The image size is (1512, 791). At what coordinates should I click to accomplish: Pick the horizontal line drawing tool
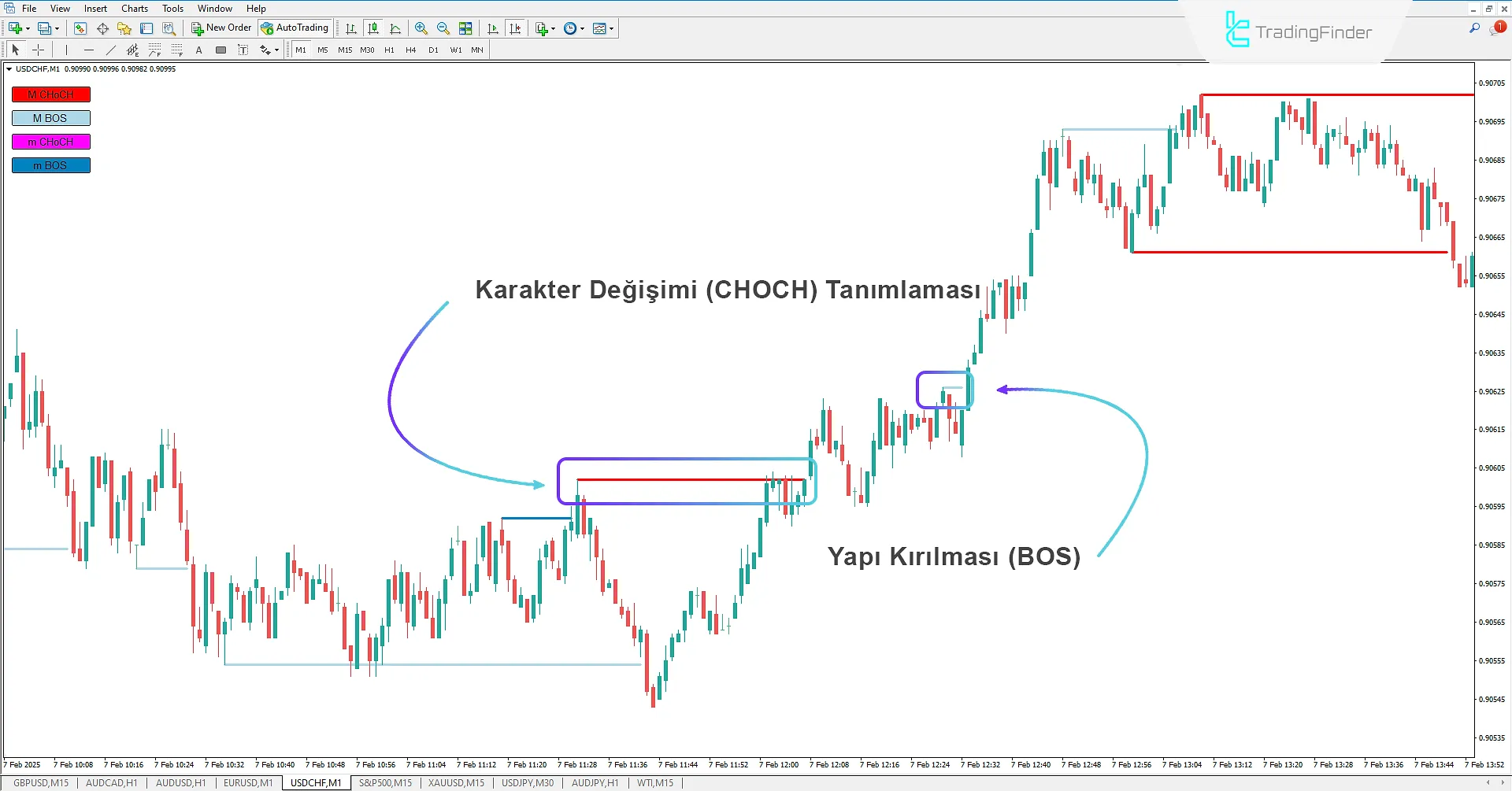88,50
